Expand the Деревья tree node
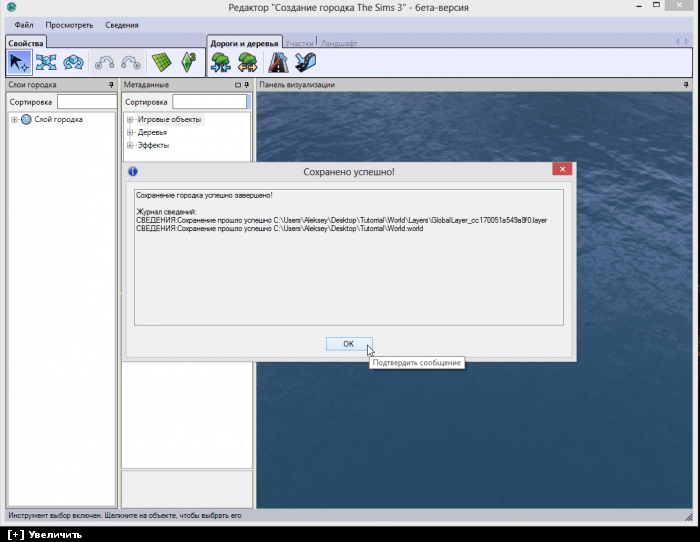Viewport: 700px width, 542px height. (x=130, y=133)
